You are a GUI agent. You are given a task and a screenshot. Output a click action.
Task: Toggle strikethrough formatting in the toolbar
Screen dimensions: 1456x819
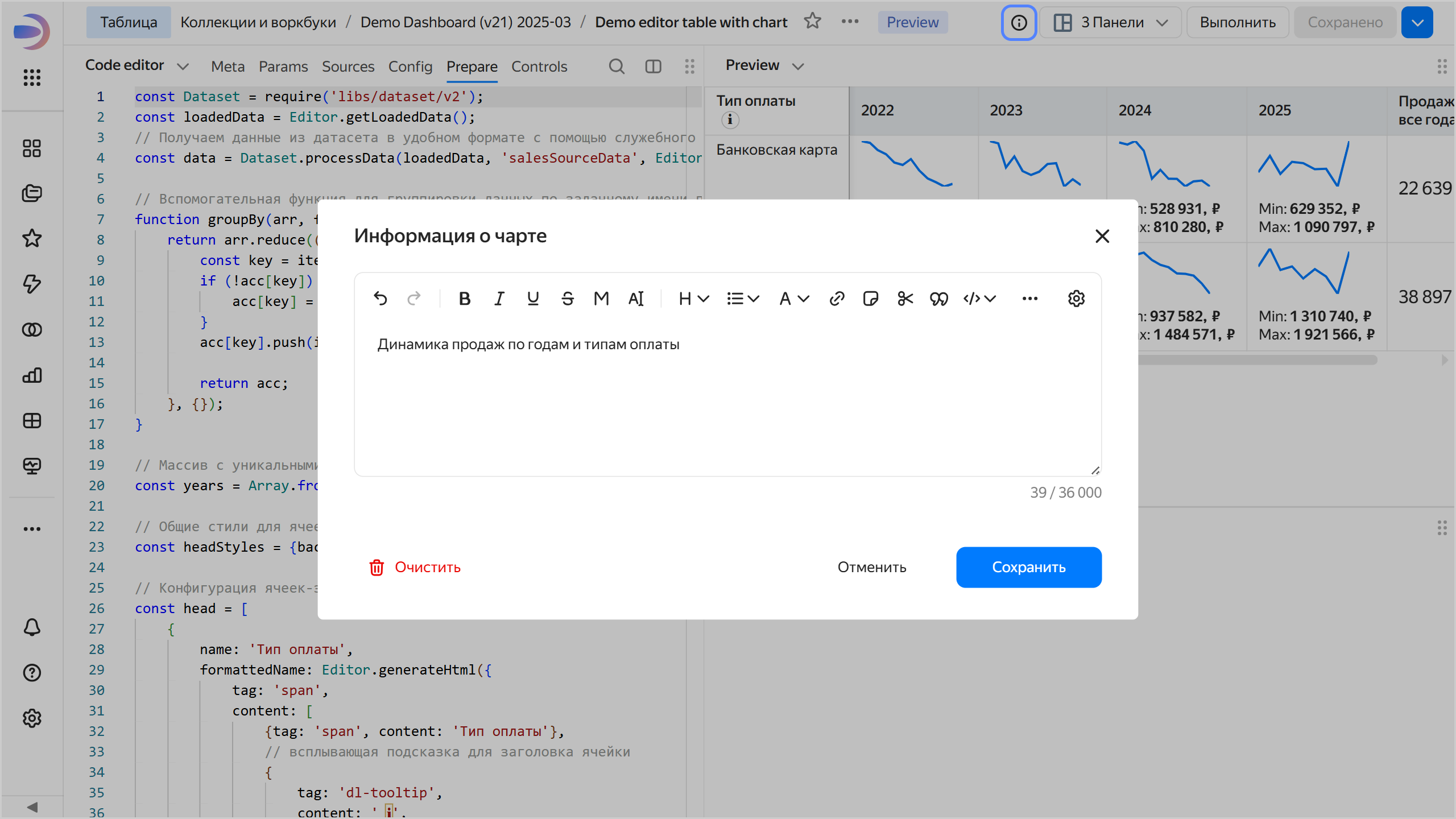tap(567, 299)
